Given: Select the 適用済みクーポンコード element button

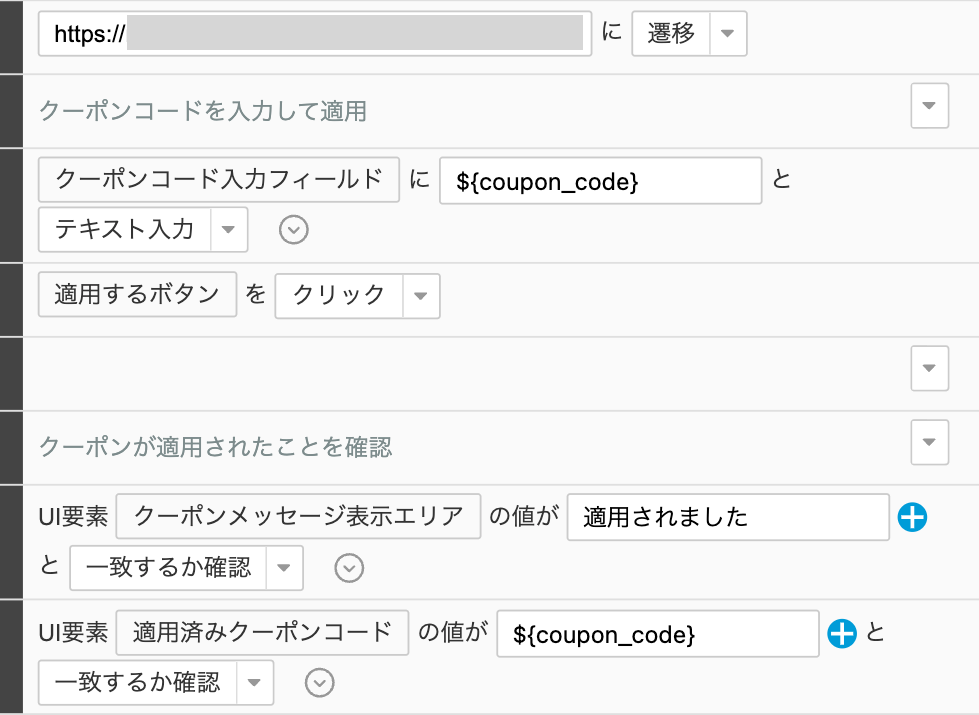Looking at the screenshot, I should [x=261, y=632].
